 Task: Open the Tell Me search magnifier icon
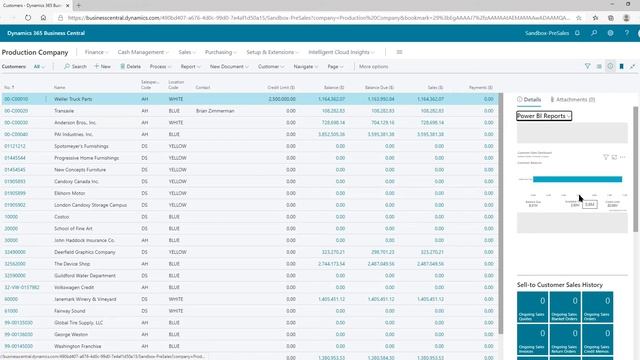594,33
